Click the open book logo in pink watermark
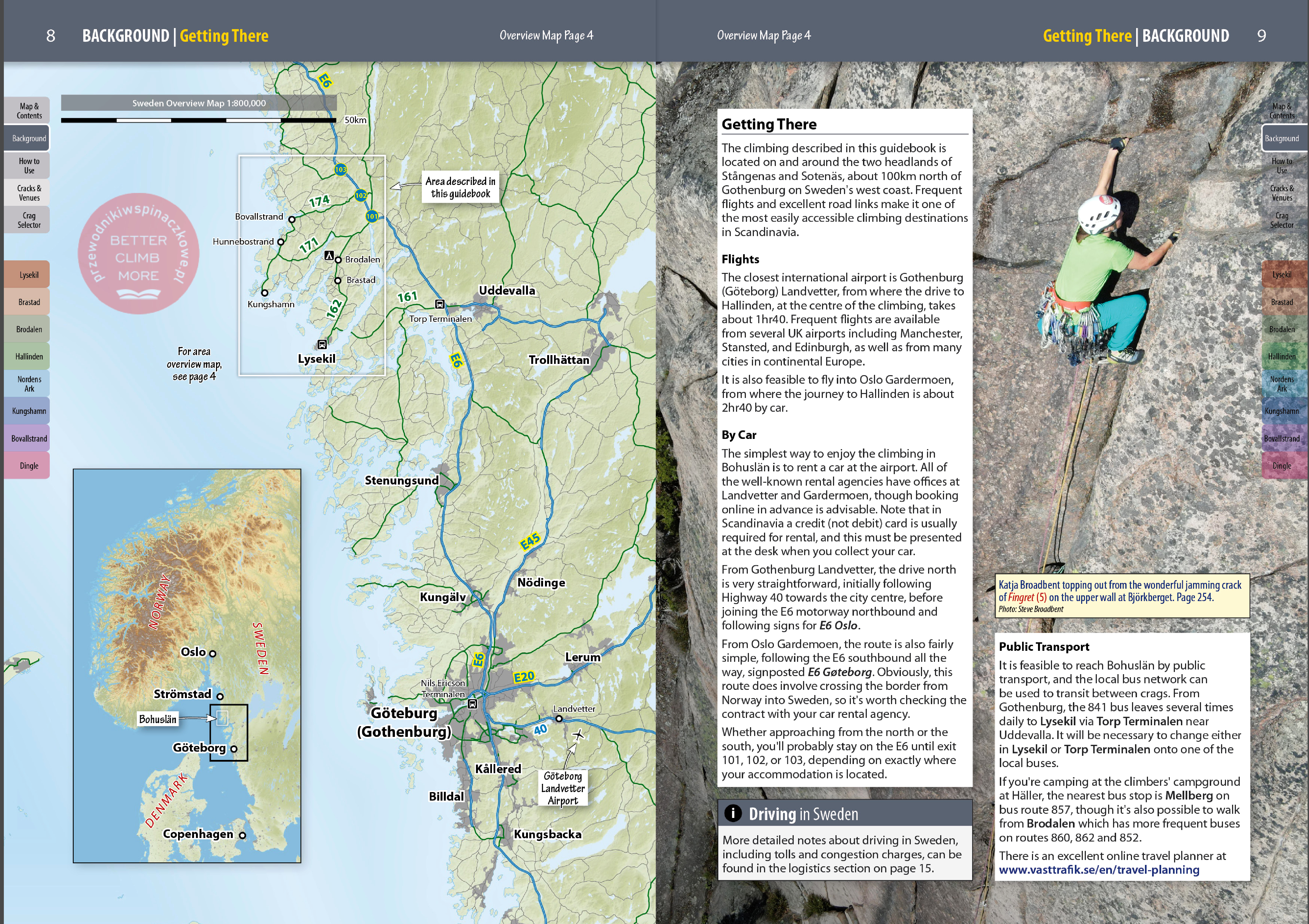 [139, 295]
